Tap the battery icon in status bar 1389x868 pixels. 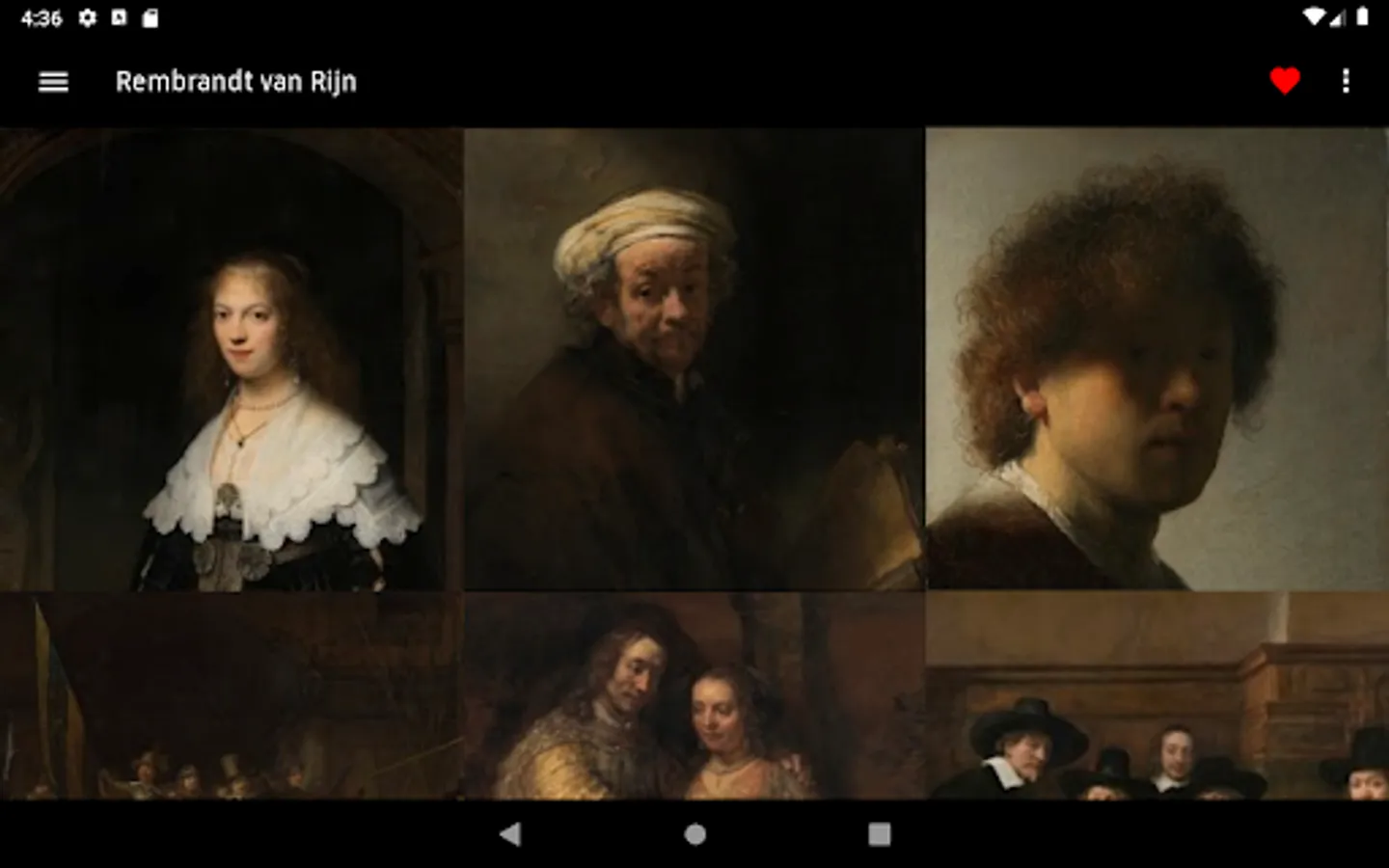click(x=1362, y=16)
